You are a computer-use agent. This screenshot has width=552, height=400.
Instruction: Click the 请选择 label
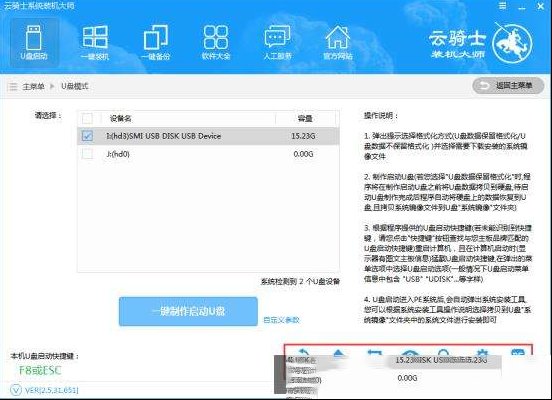click(x=48, y=115)
